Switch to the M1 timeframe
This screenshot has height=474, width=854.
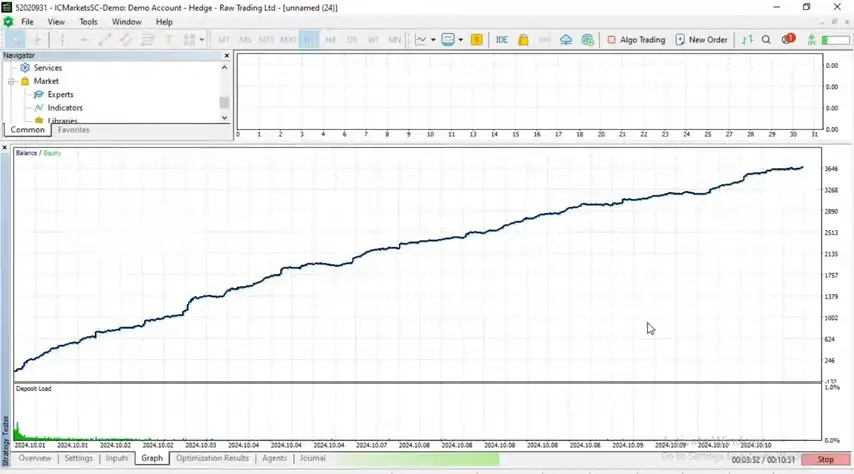pos(223,40)
